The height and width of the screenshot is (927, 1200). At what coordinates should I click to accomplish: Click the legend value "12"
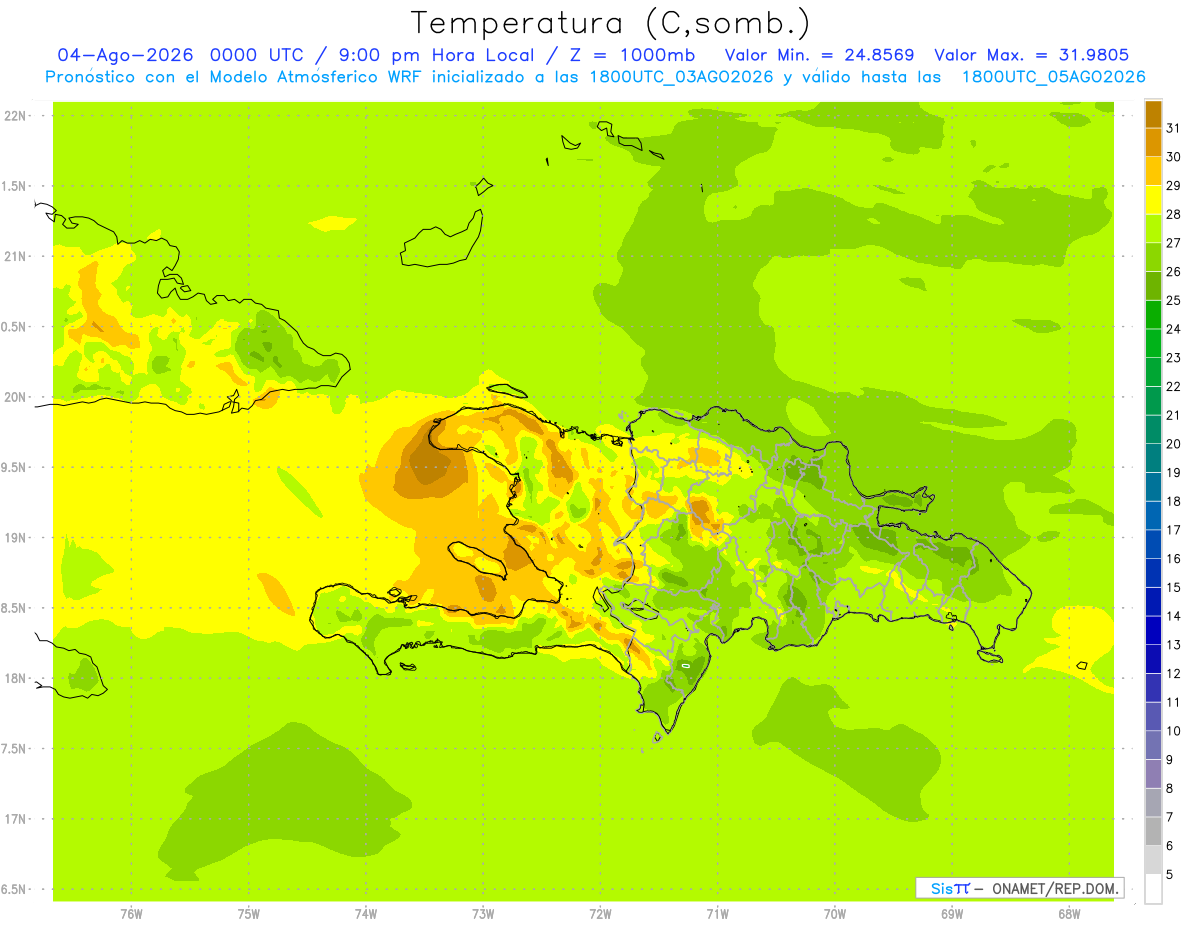pos(1174,673)
